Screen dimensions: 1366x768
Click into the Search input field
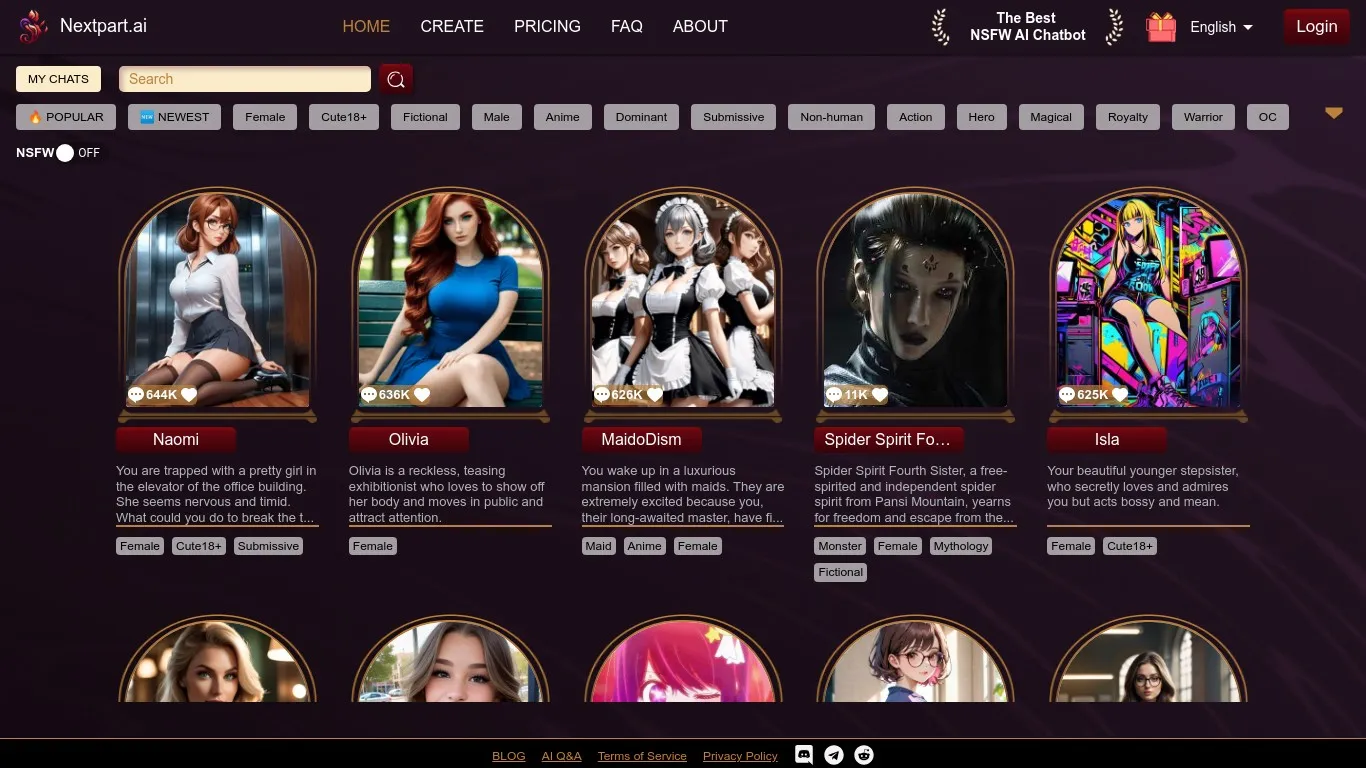pos(245,79)
